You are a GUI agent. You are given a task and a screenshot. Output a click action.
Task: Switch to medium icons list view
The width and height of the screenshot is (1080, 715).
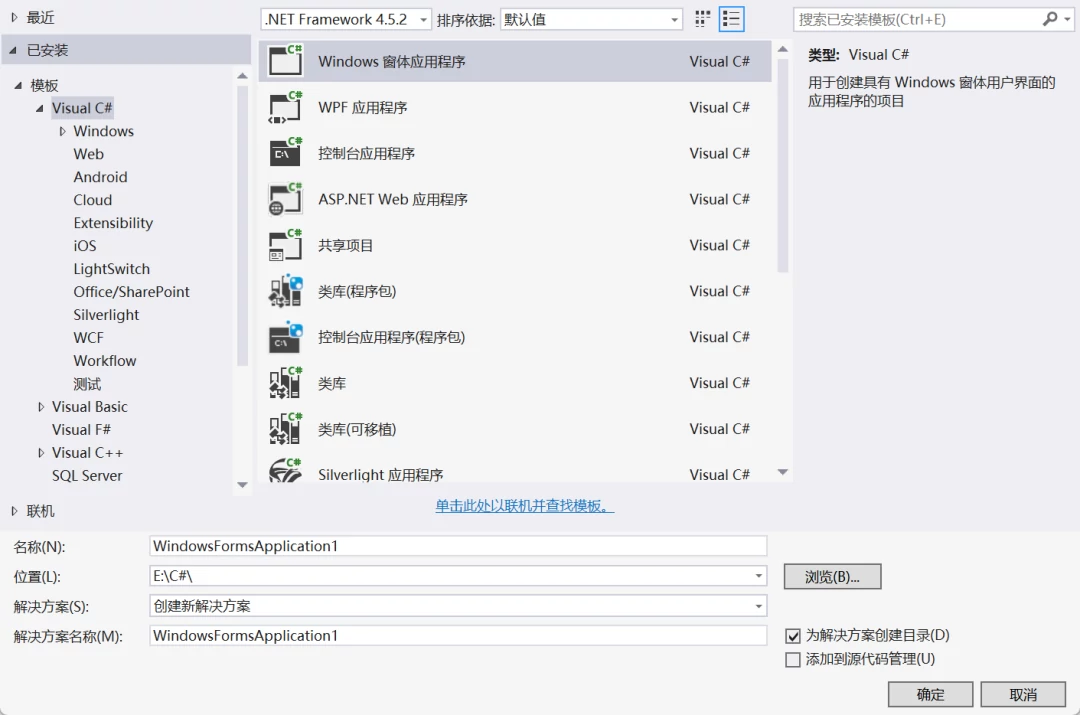(x=731, y=19)
